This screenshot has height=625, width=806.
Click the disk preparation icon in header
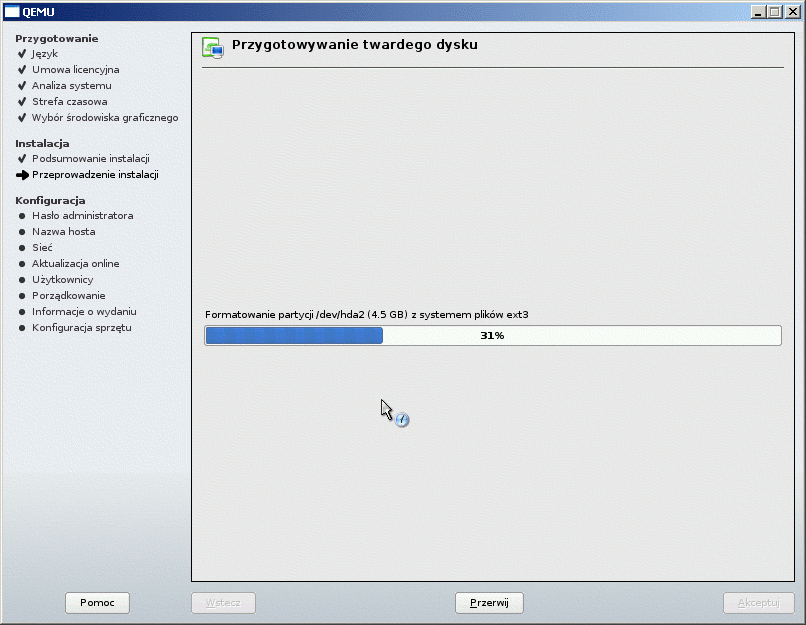pyautogui.click(x=212, y=47)
